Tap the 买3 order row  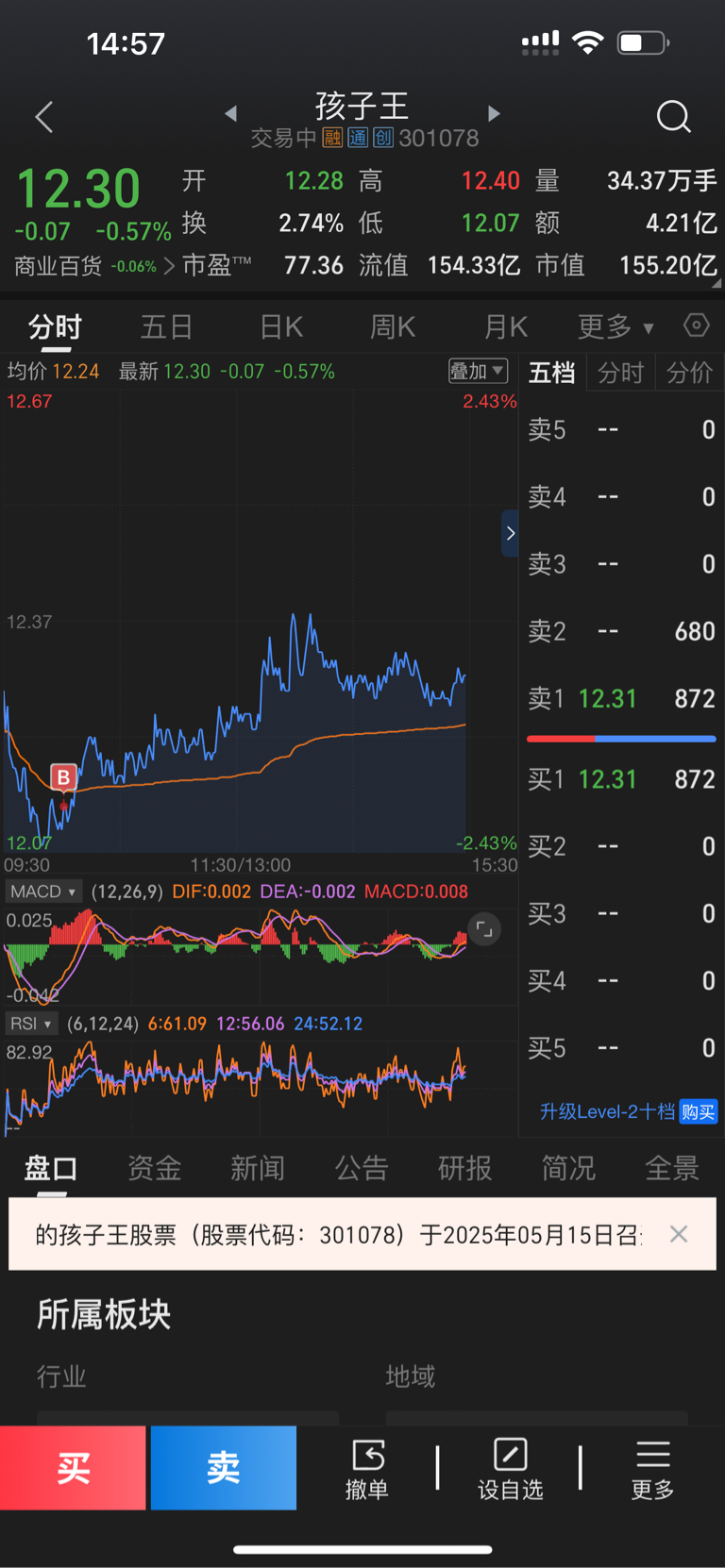click(x=621, y=913)
